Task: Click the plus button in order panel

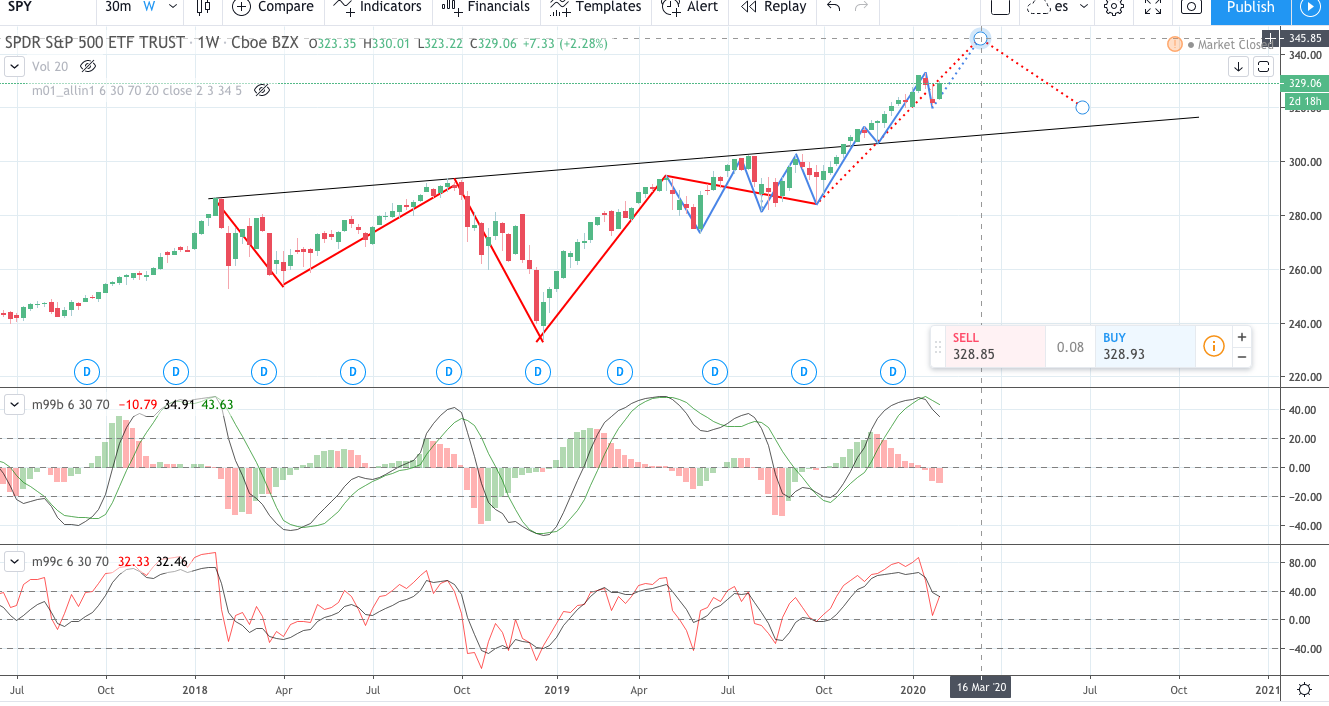Action: [x=1241, y=337]
